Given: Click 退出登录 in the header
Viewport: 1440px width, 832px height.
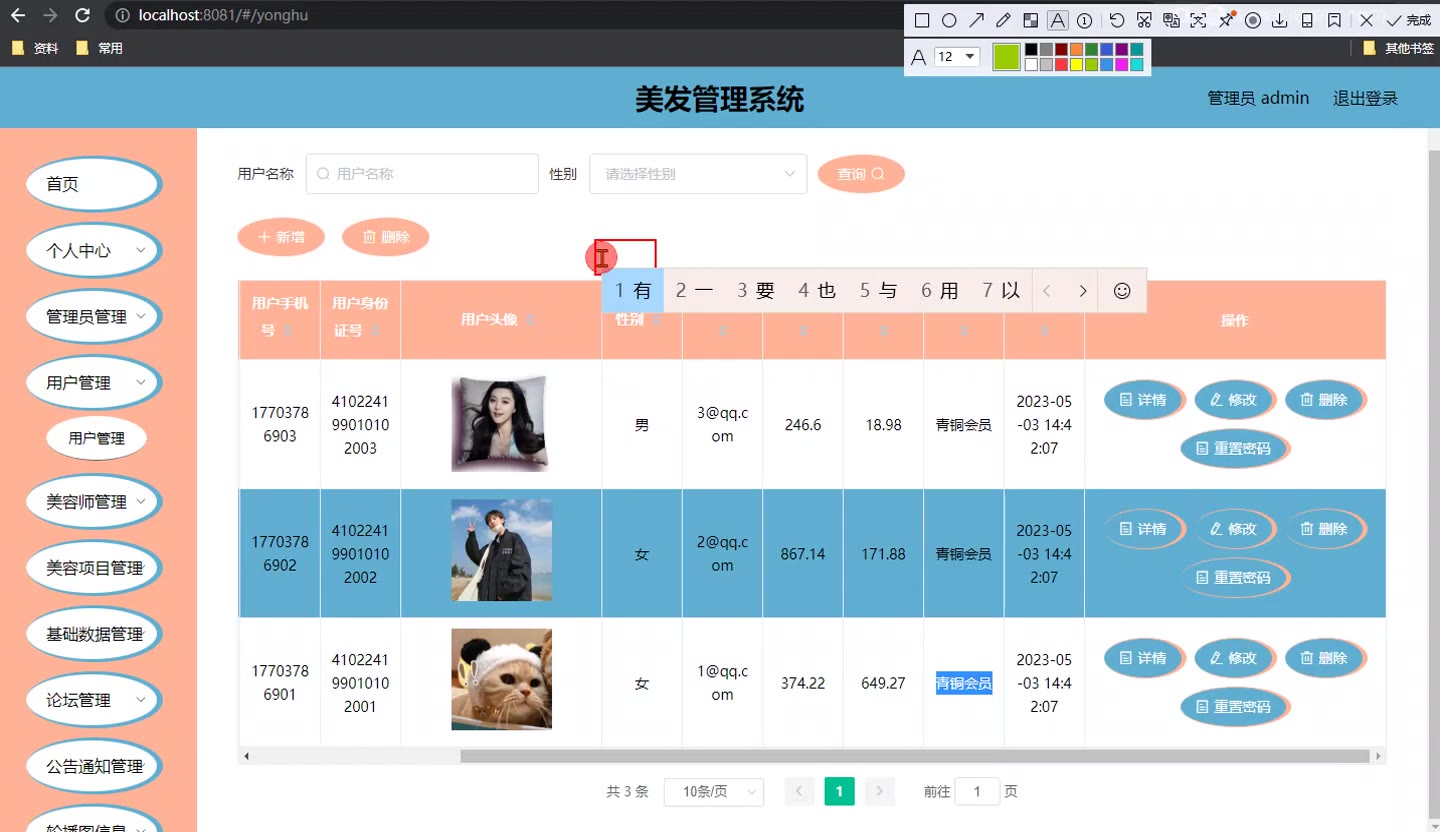Looking at the screenshot, I should 1365,98.
